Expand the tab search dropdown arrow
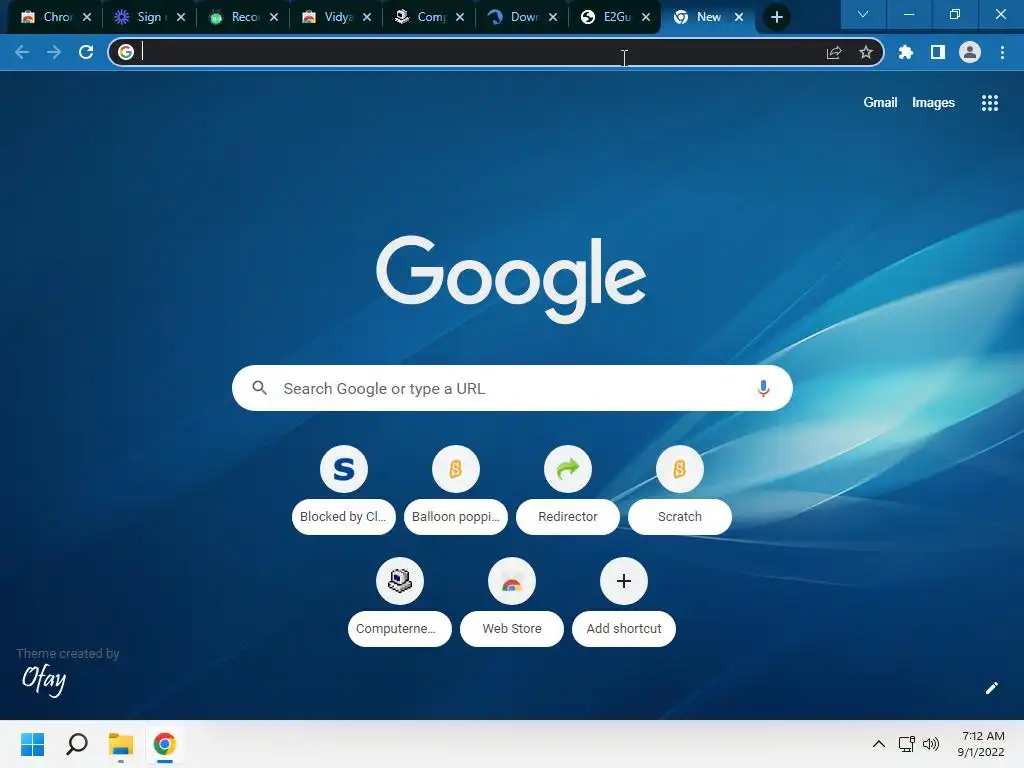The width and height of the screenshot is (1024, 768). tap(863, 14)
